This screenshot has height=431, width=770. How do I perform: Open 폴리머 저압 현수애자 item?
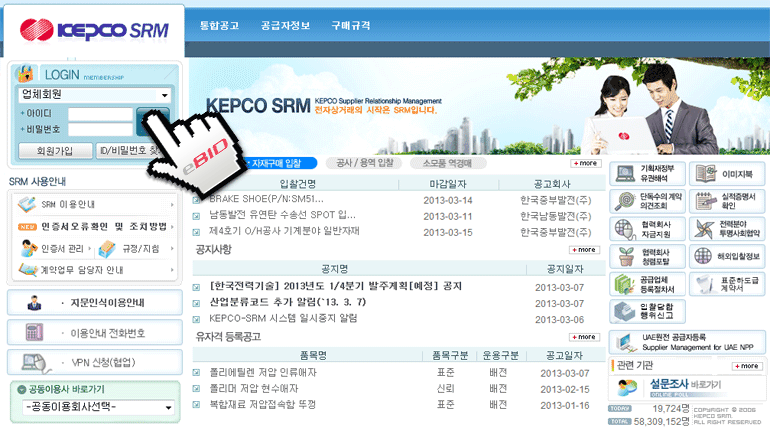click(x=253, y=388)
